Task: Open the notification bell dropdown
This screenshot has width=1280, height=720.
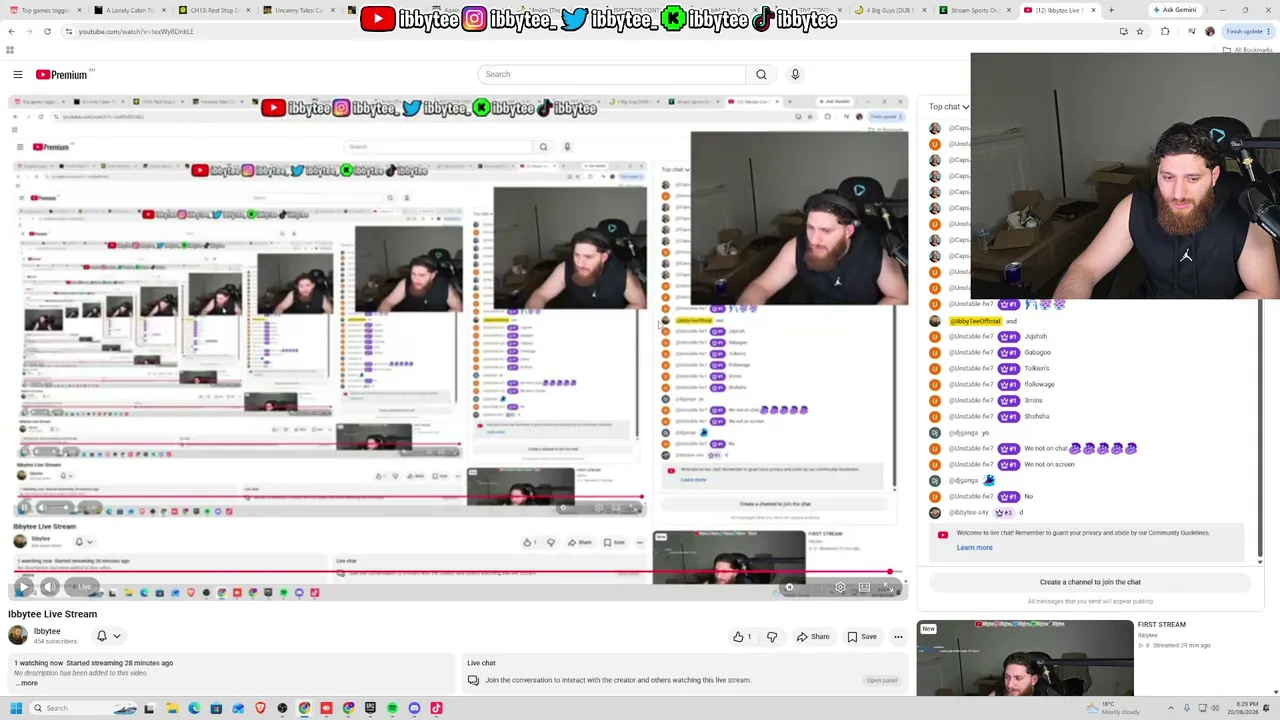Action: [109, 636]
